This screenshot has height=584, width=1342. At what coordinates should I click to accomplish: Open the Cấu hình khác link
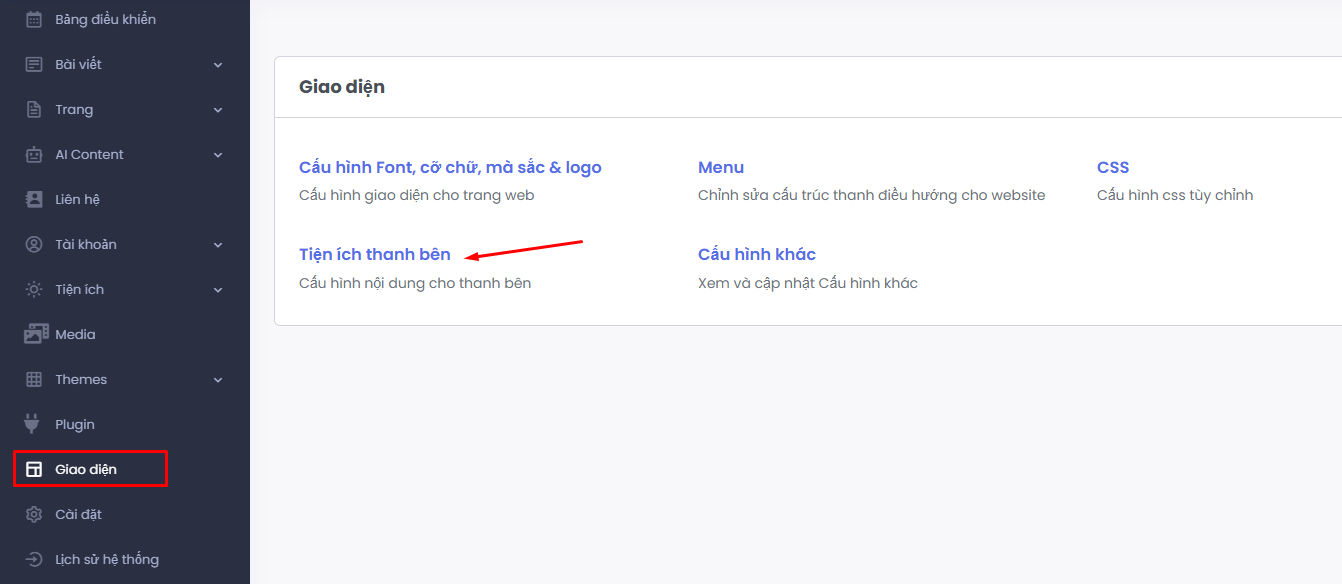point(757,255)
